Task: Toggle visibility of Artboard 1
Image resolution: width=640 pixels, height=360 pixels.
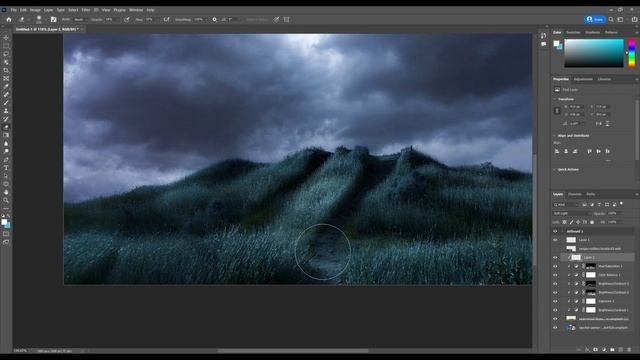Action: 555,231
